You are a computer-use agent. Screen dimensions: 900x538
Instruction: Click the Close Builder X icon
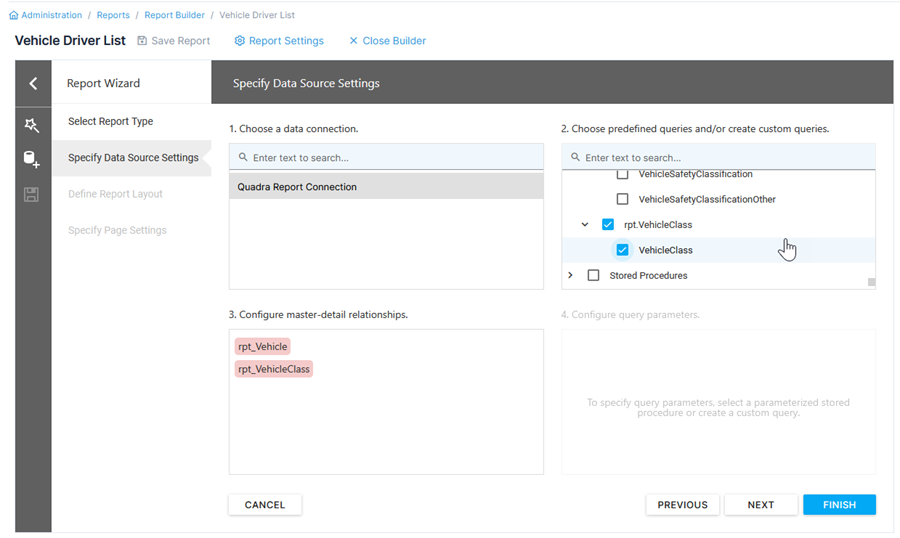(353, 41)
